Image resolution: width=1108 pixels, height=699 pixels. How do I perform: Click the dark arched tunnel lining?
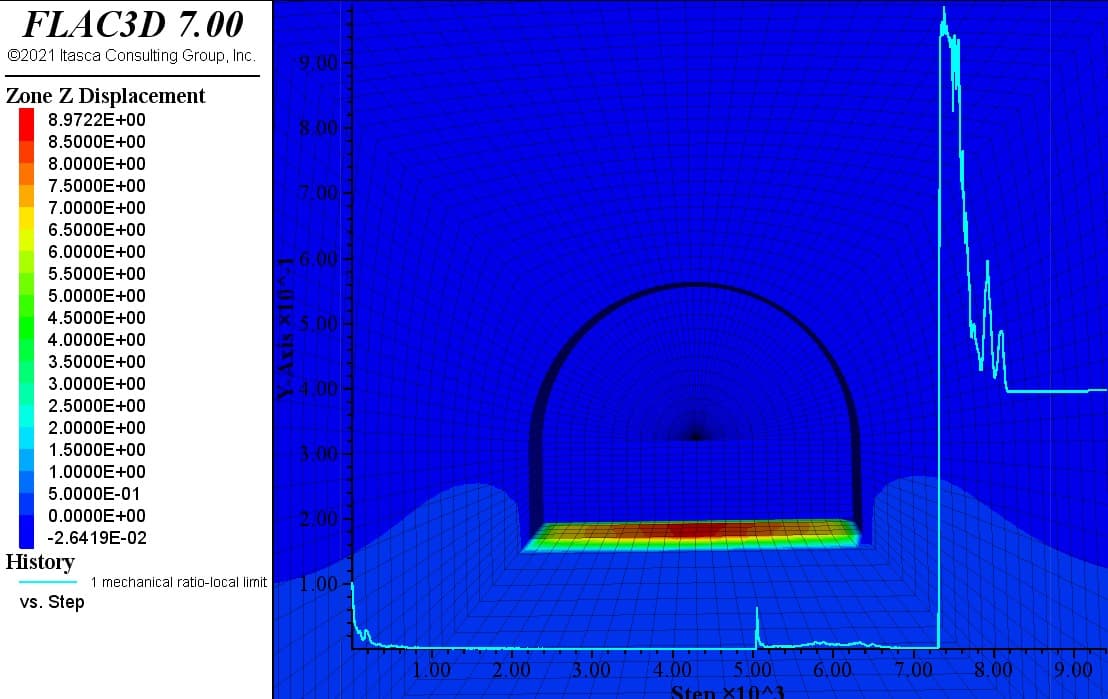tap(695, 287)
